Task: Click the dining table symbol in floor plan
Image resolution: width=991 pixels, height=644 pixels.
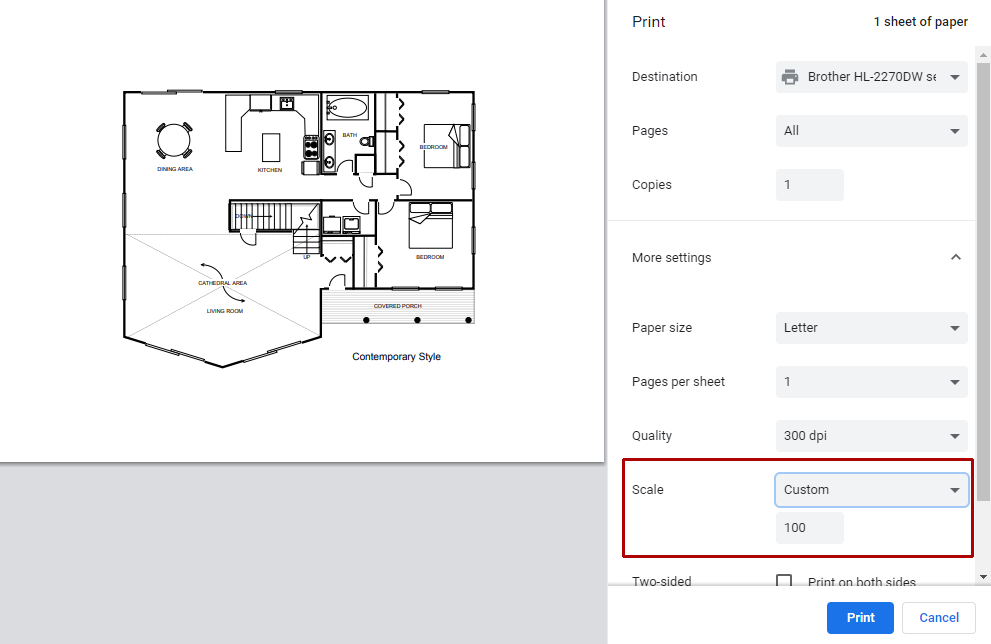Action: [x=174, y=140]
